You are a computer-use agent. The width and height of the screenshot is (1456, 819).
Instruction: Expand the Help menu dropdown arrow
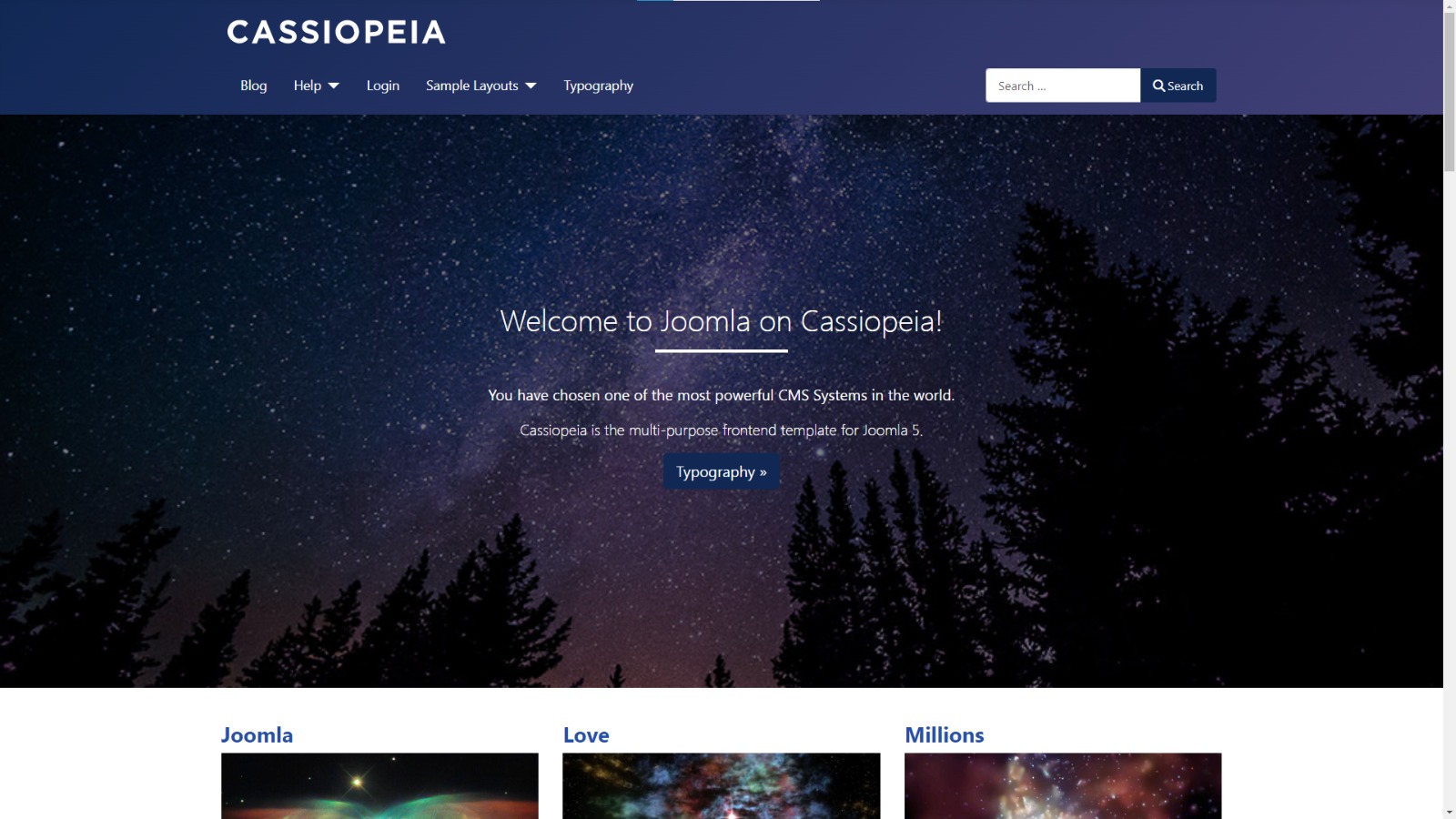(334, 86)
